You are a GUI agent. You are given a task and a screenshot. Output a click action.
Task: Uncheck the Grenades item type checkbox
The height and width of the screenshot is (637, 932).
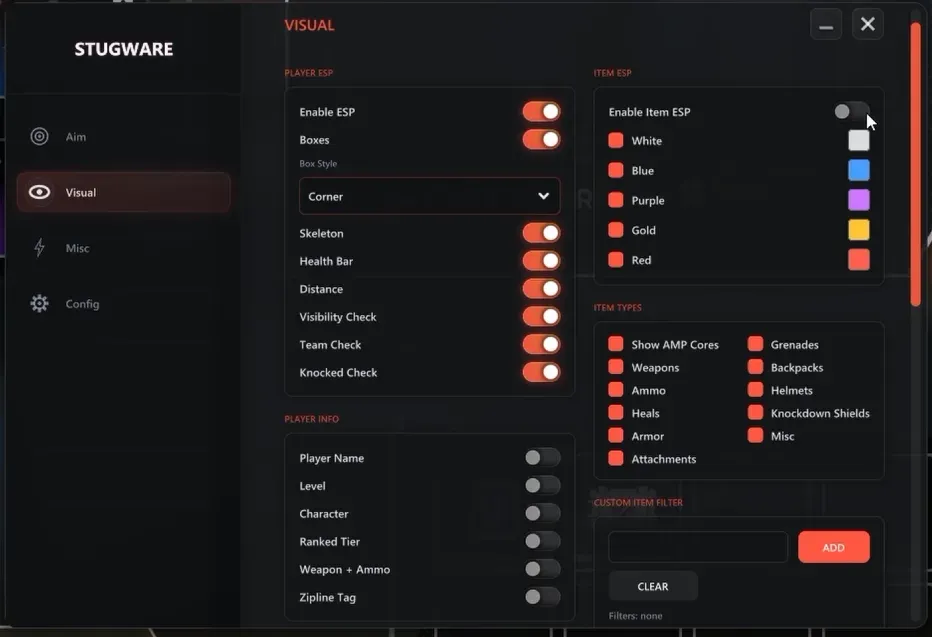click(755, 344)
